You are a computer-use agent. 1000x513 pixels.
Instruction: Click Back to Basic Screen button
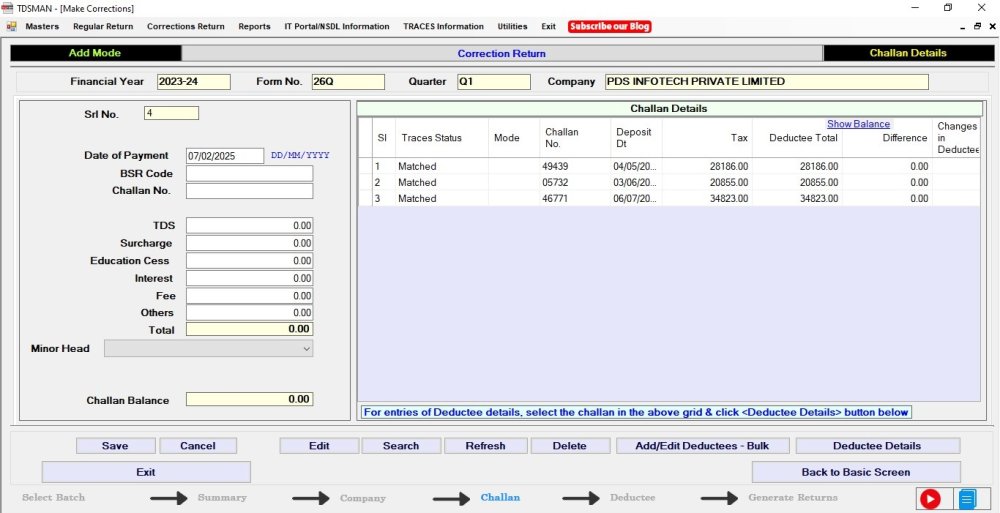(x=856, y=472)
